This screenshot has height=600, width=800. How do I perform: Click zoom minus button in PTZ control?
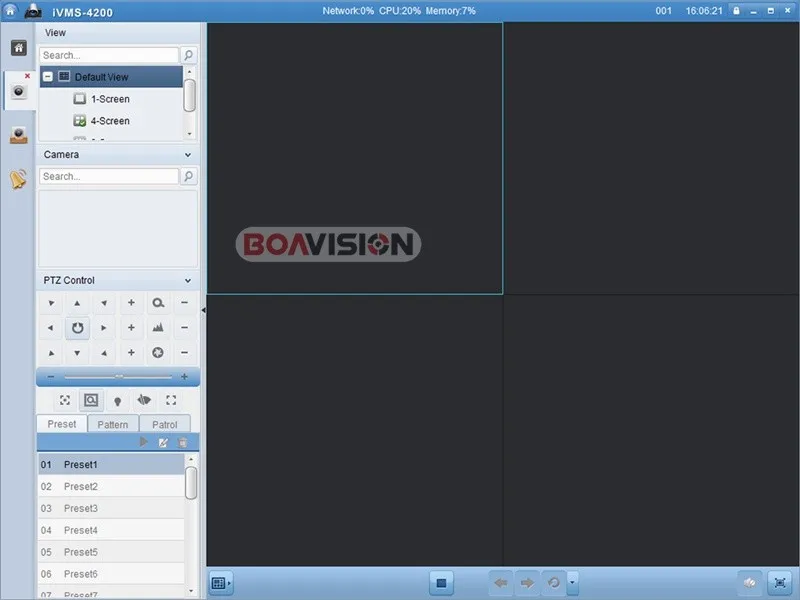point(185,303)
